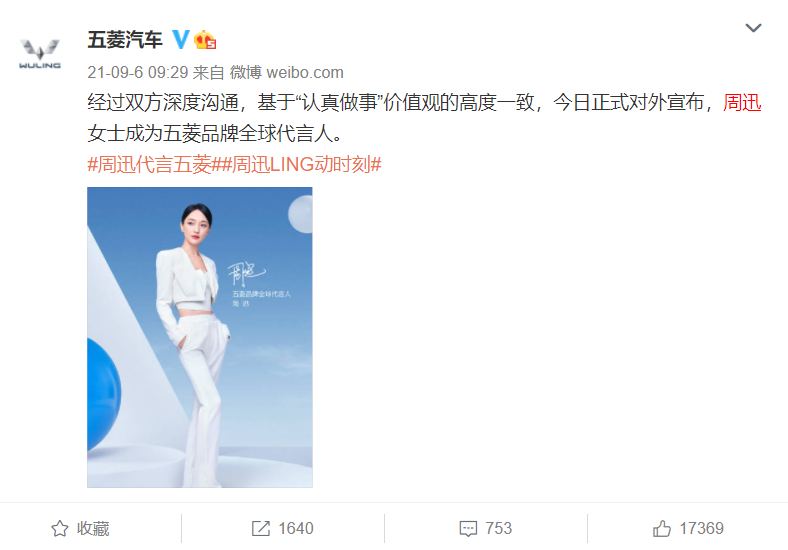Screen dimensions: 788x550
Task: Click the comment count 753
Action: [499, 528]
